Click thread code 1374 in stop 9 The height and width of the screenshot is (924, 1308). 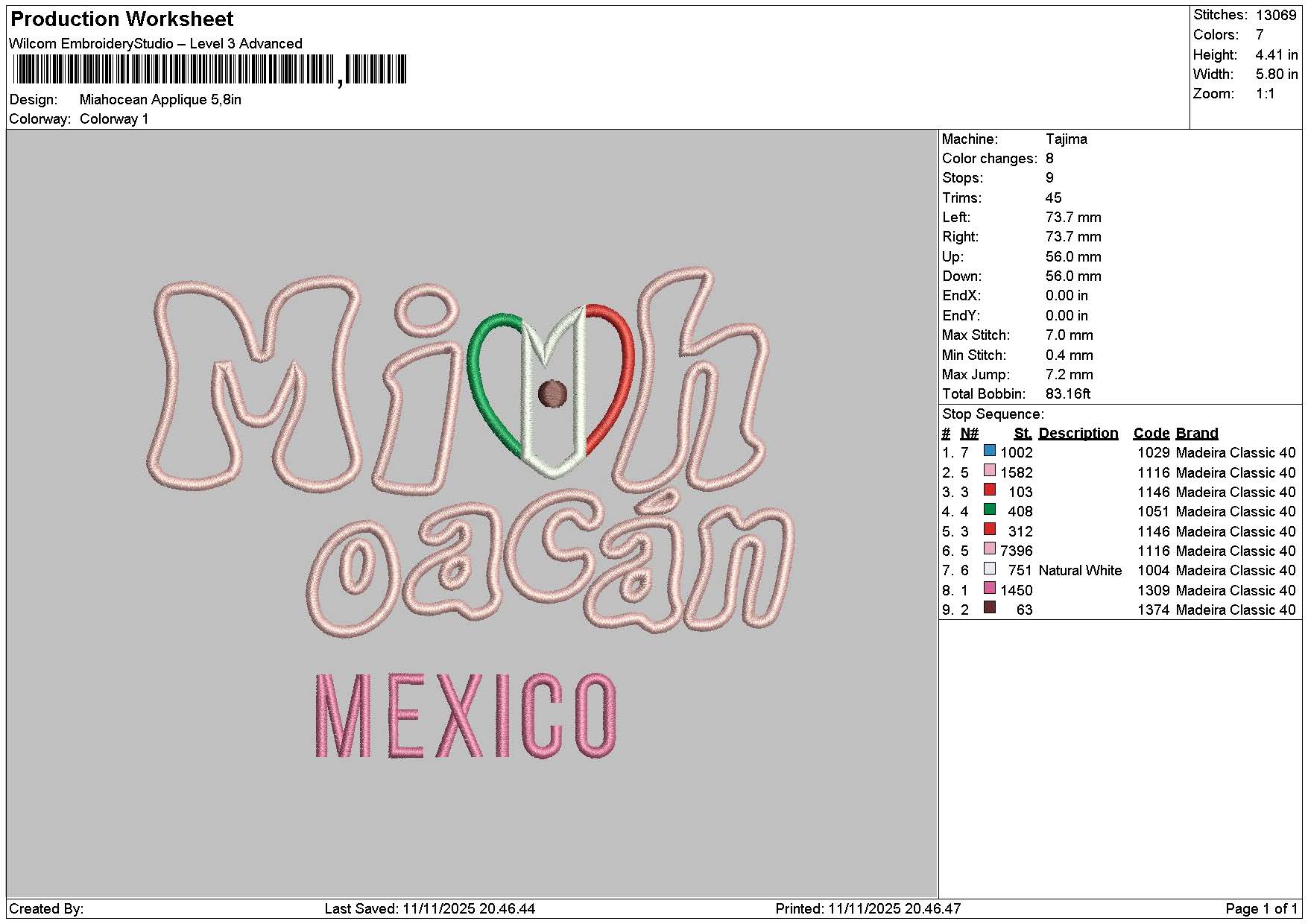(x=1154, y=610)
